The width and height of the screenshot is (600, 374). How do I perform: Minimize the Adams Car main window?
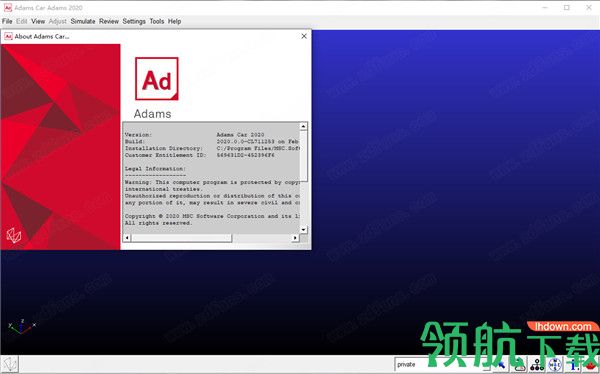545,7
